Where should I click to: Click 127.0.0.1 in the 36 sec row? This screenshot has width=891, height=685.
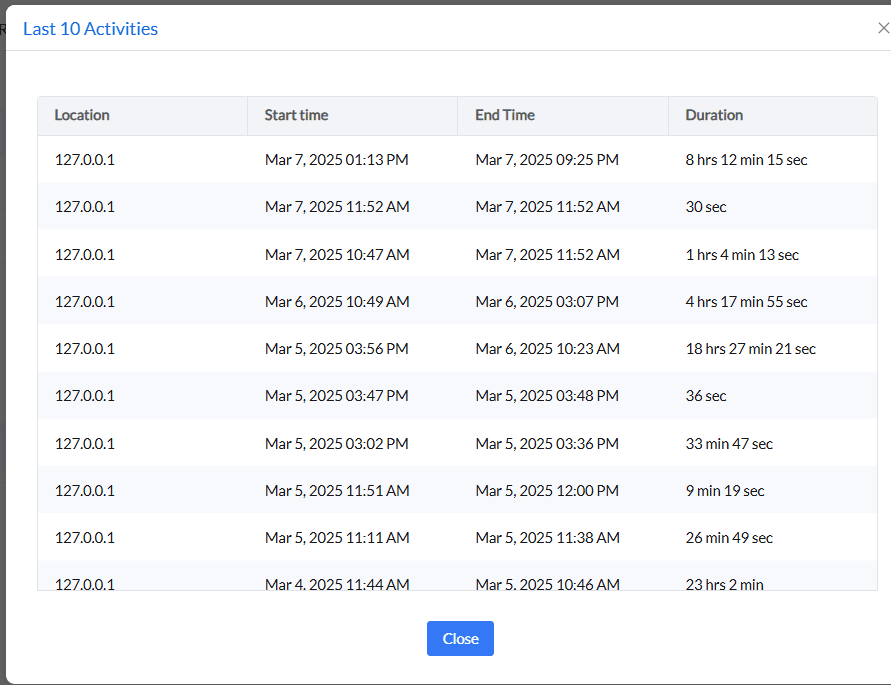coord(84,396)
